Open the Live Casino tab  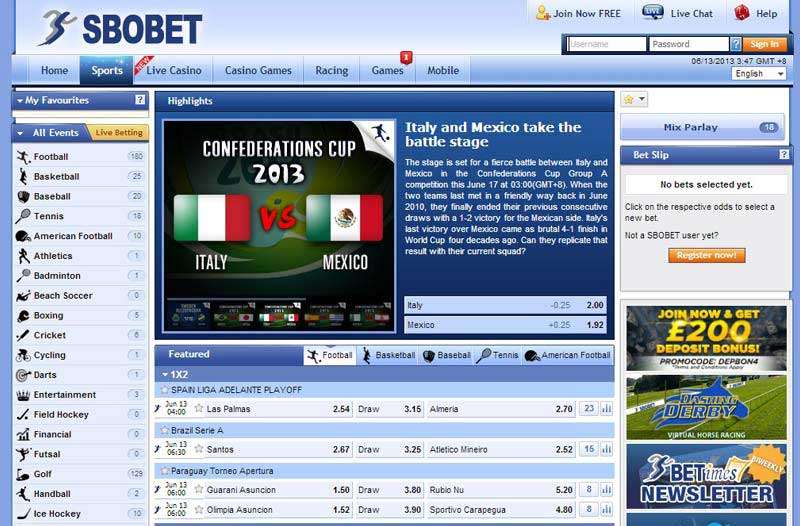(173, 70)
